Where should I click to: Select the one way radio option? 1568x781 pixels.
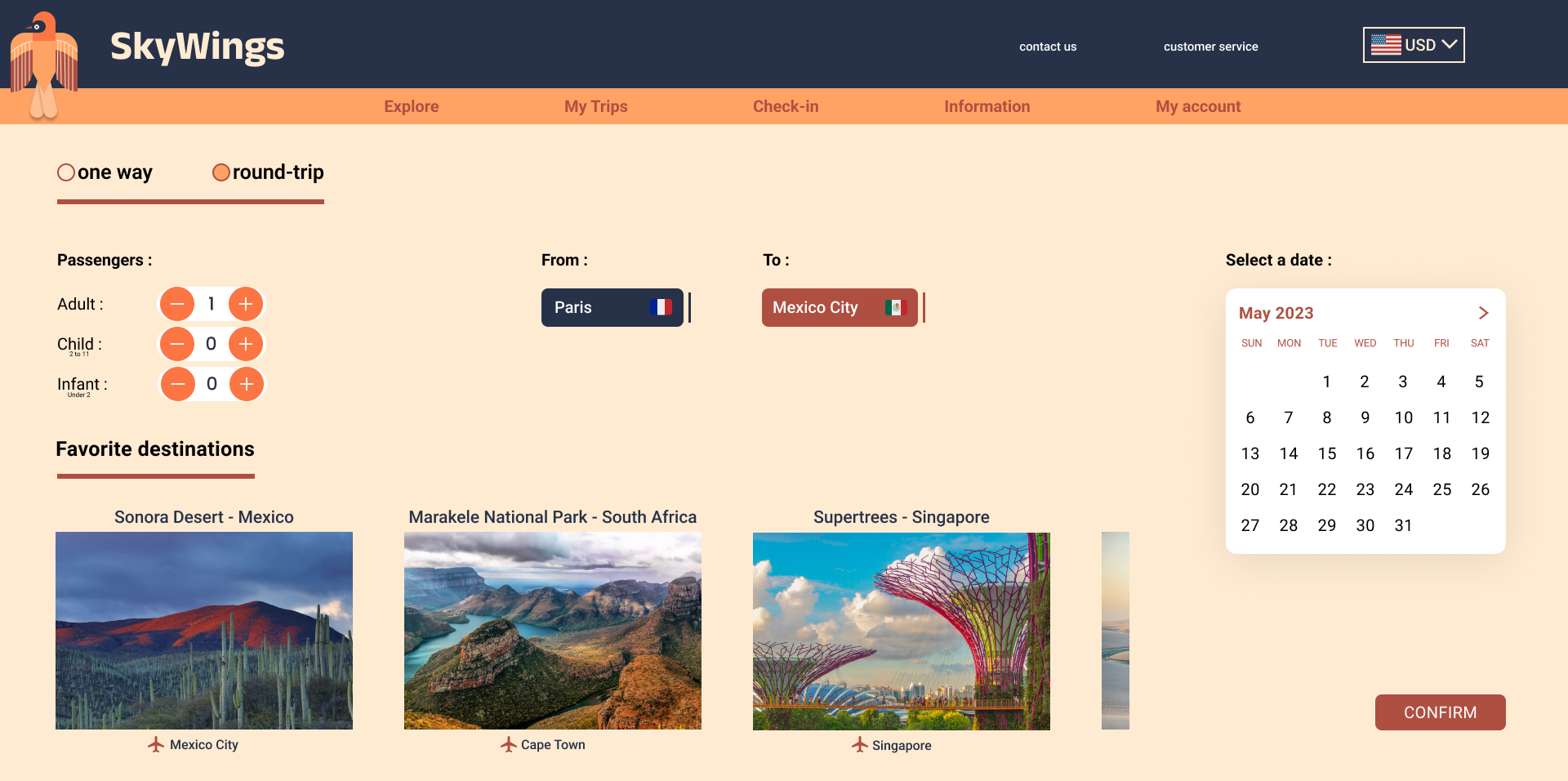click(66, 172)
